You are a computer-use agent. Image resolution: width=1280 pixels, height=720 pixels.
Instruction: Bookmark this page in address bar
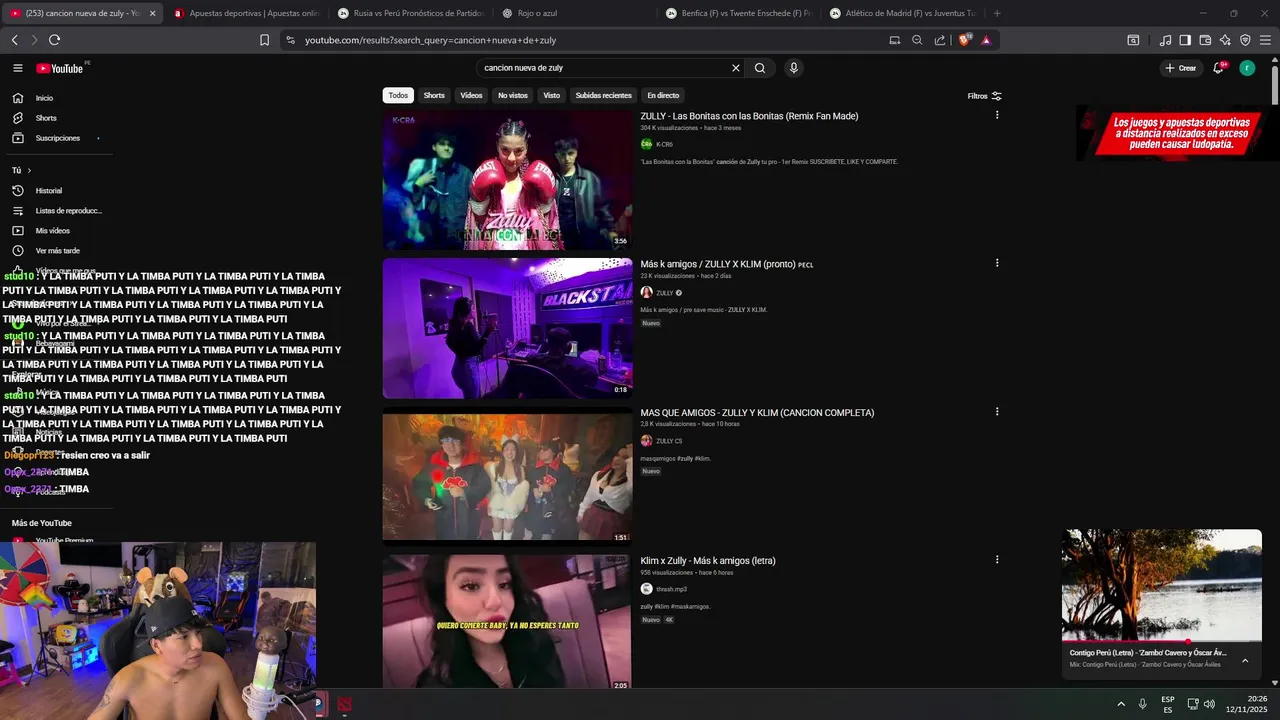point(264,40)
